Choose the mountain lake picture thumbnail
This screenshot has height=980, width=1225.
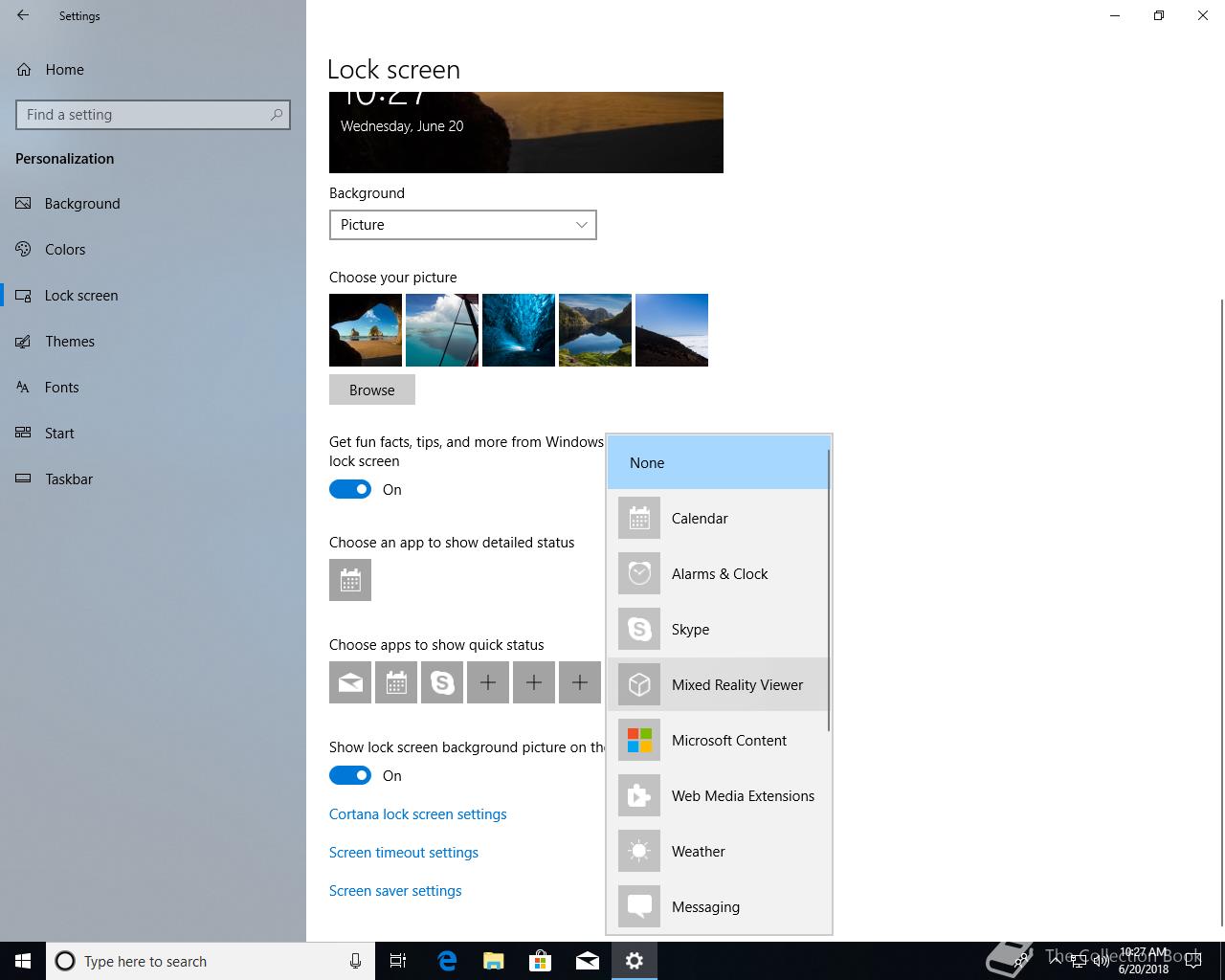click(x=595, y=330)
